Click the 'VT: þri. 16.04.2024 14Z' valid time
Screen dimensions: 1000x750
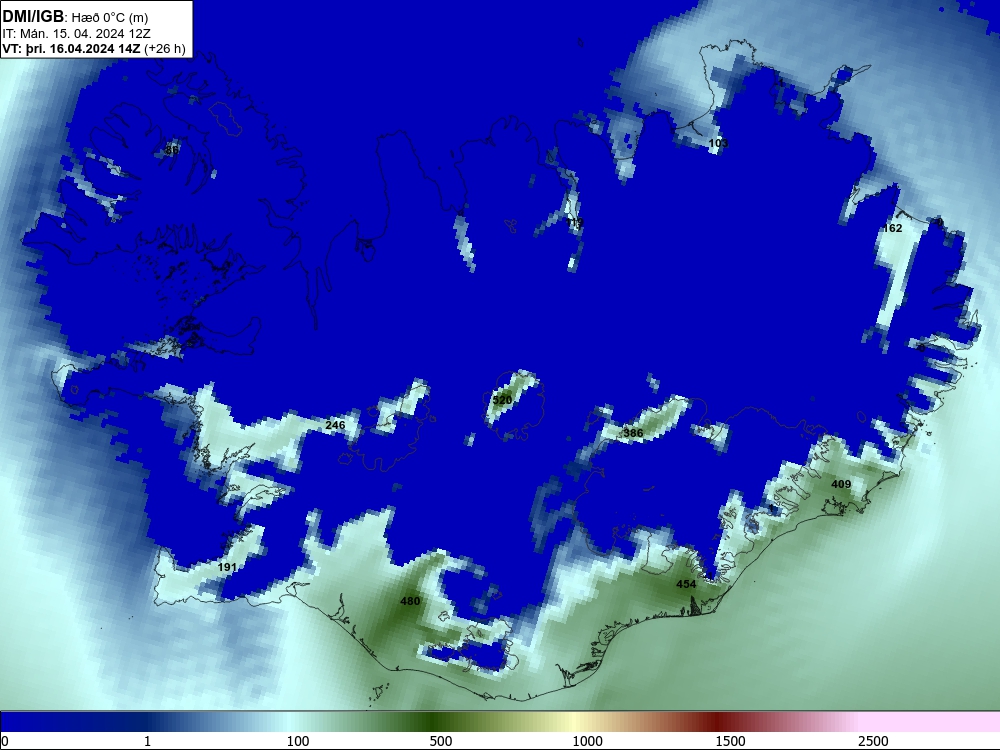click(71, 49)
